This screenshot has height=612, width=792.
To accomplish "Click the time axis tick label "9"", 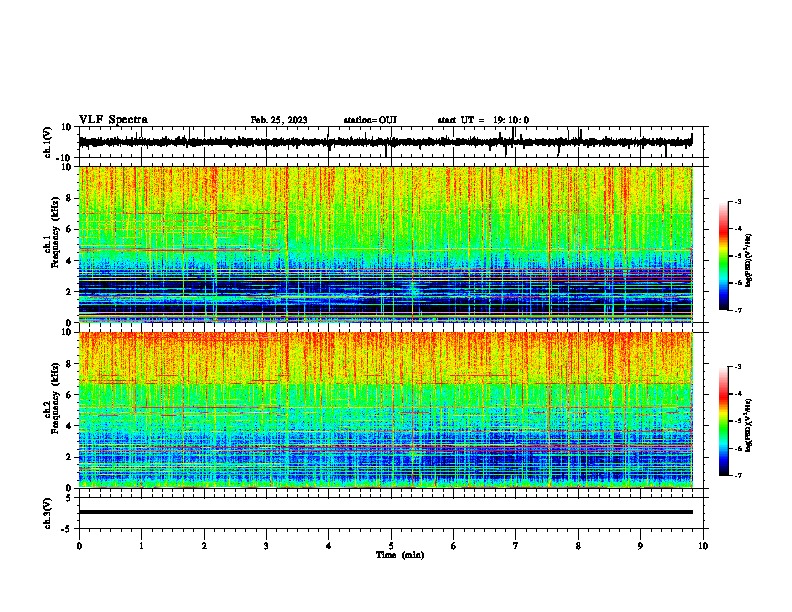I will point(640,546).
